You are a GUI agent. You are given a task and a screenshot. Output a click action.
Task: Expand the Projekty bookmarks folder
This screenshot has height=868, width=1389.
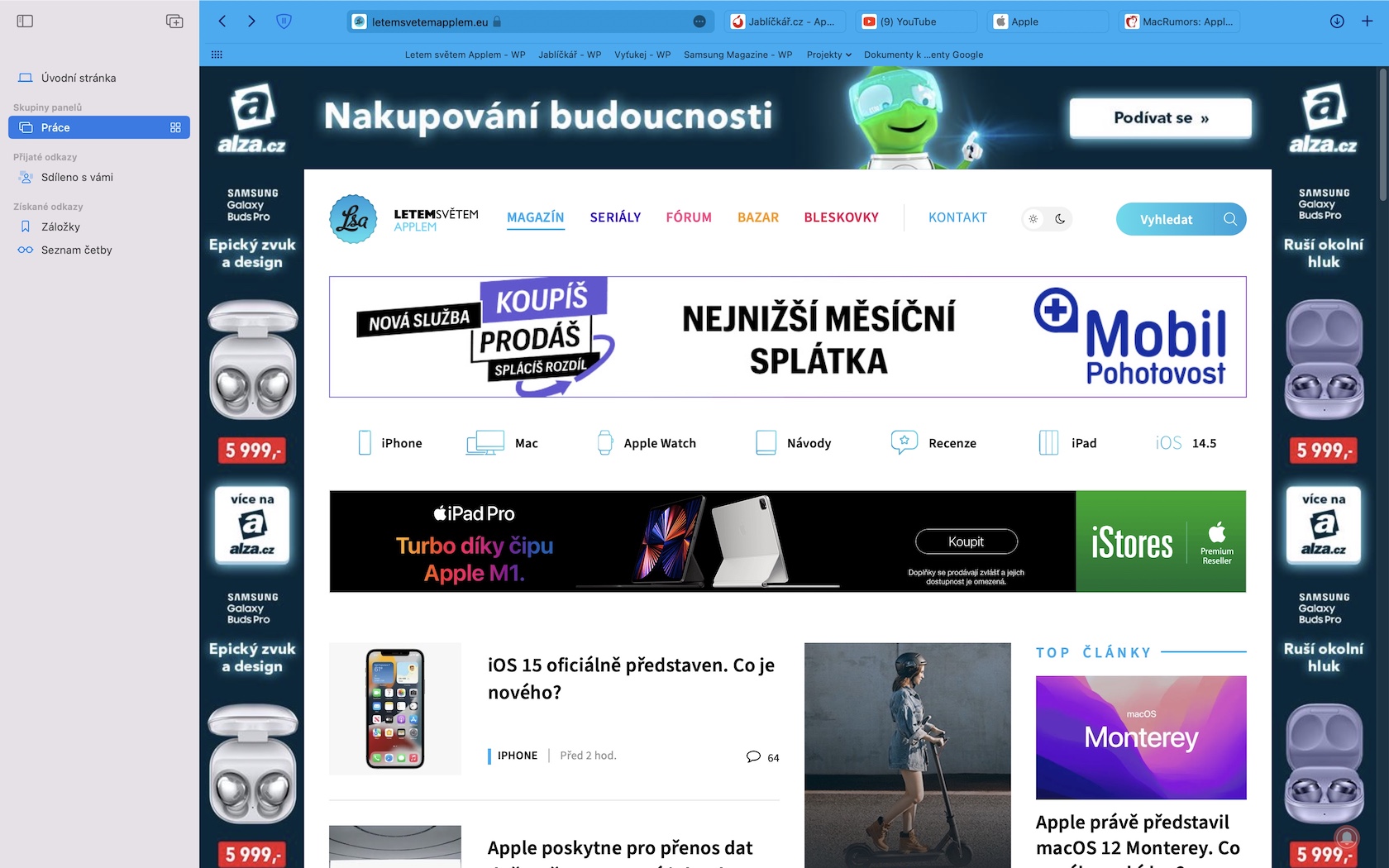pyautogui.click(x=828, y=55)
